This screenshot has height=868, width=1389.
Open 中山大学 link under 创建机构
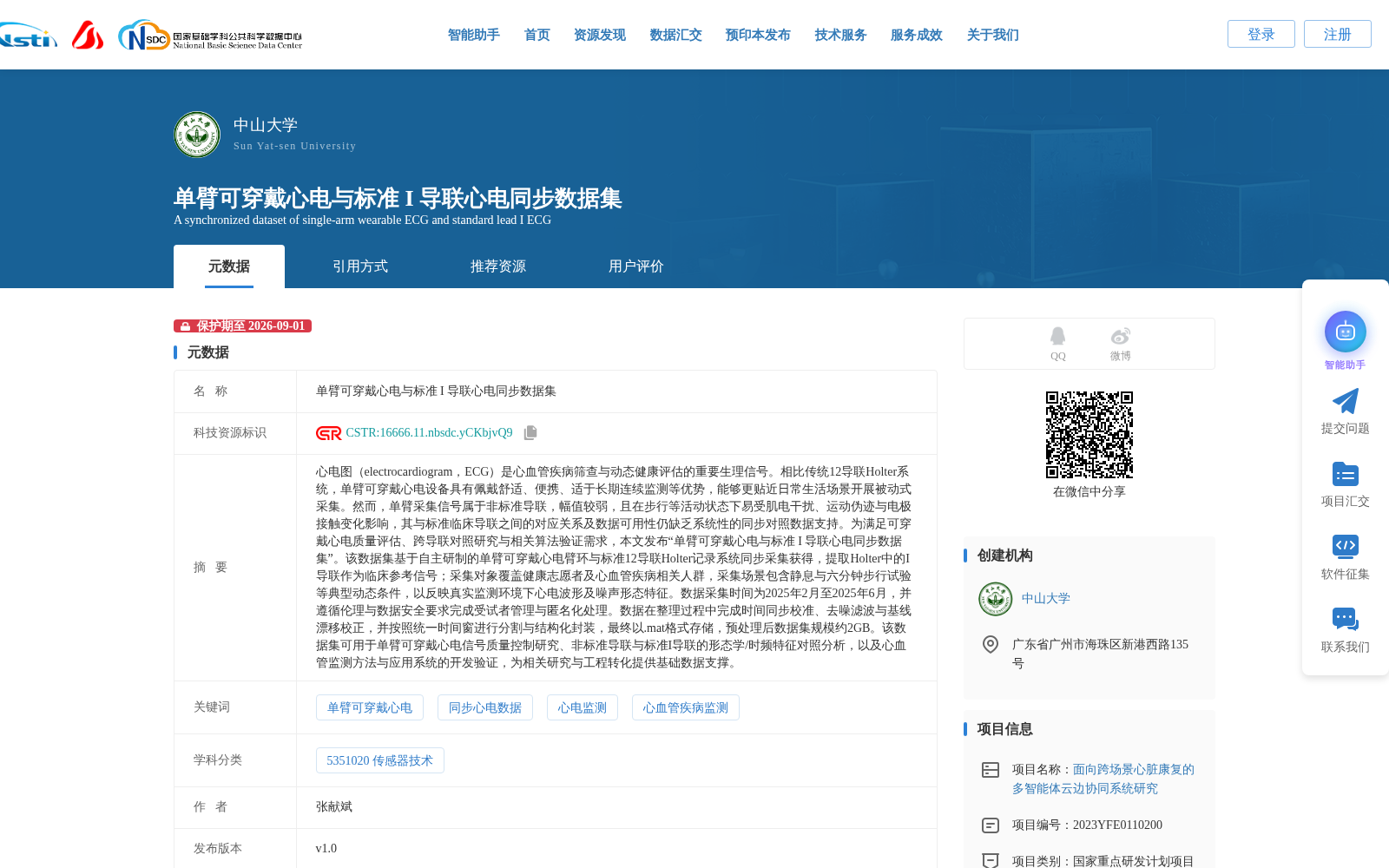[1046, 599]
